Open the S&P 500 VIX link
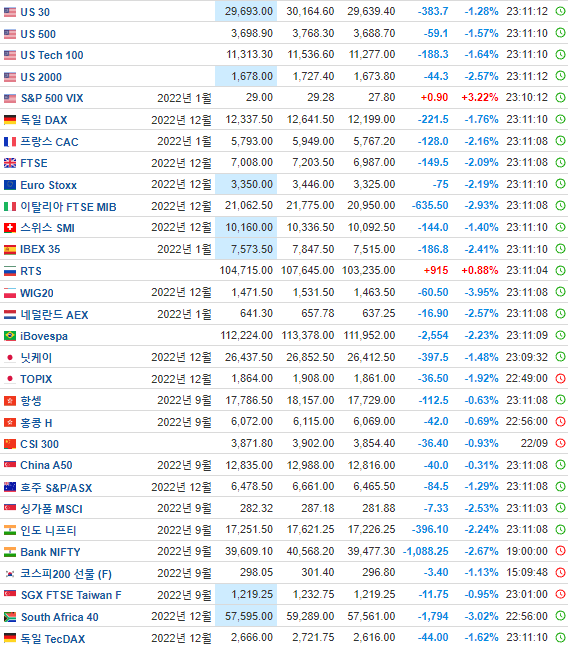 [x=52, y=98]
